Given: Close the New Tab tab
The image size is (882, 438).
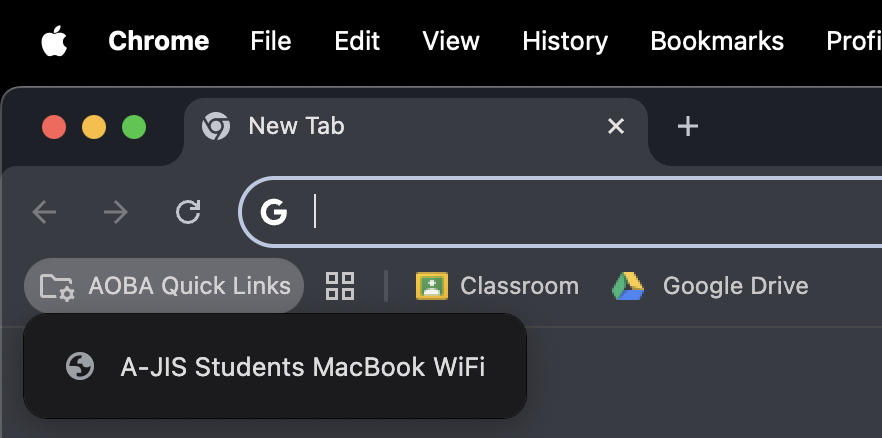Looking at the screenshot, I should [x=616, y=126].
